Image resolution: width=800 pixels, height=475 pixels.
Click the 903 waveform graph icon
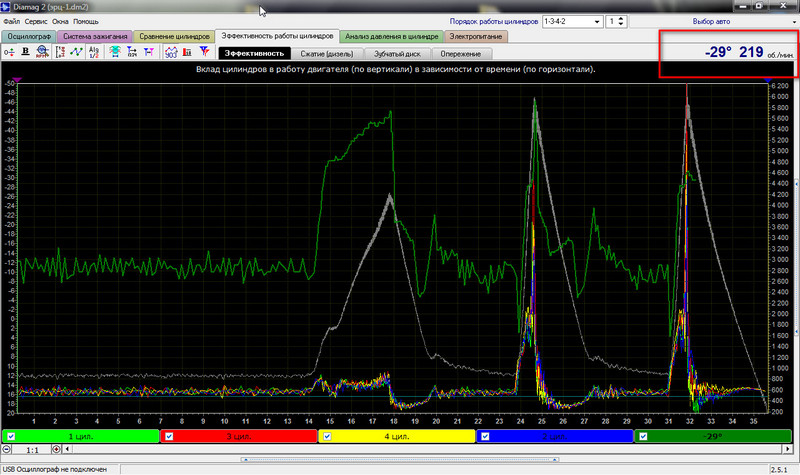171,52
